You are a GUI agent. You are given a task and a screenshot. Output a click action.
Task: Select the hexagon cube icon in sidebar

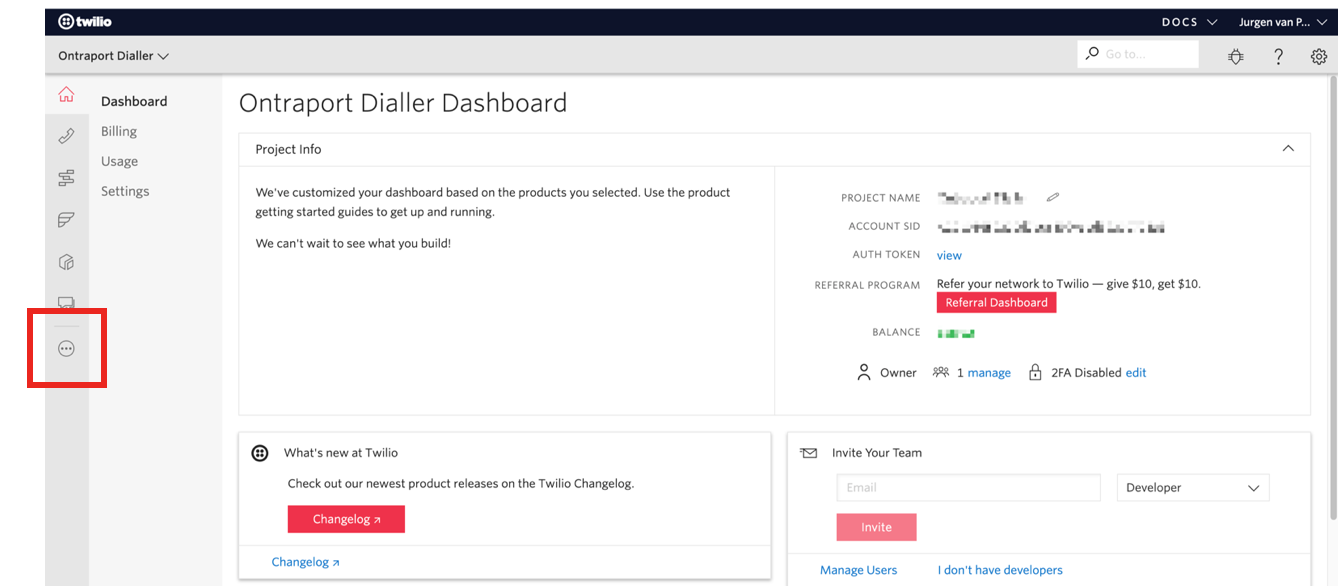66,262
